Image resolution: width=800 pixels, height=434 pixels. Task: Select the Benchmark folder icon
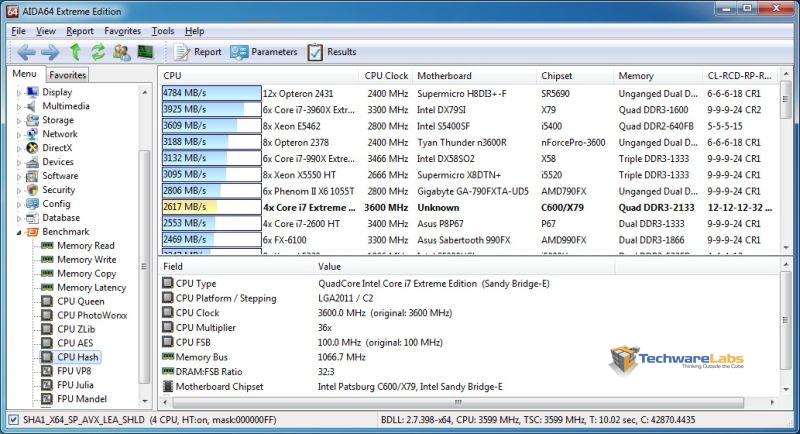(33, 232)
